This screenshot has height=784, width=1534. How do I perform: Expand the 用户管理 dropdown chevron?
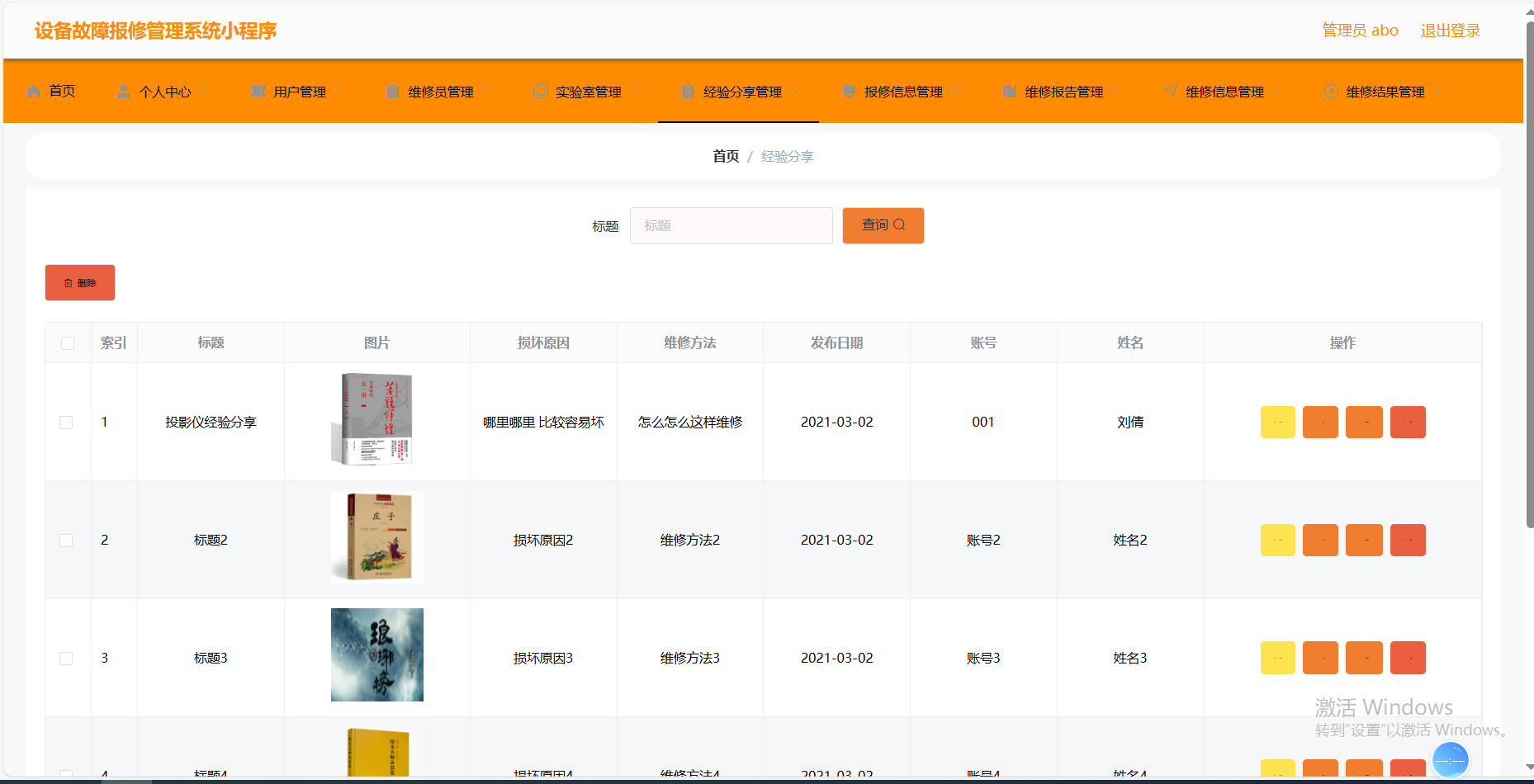tap(339, 90)
